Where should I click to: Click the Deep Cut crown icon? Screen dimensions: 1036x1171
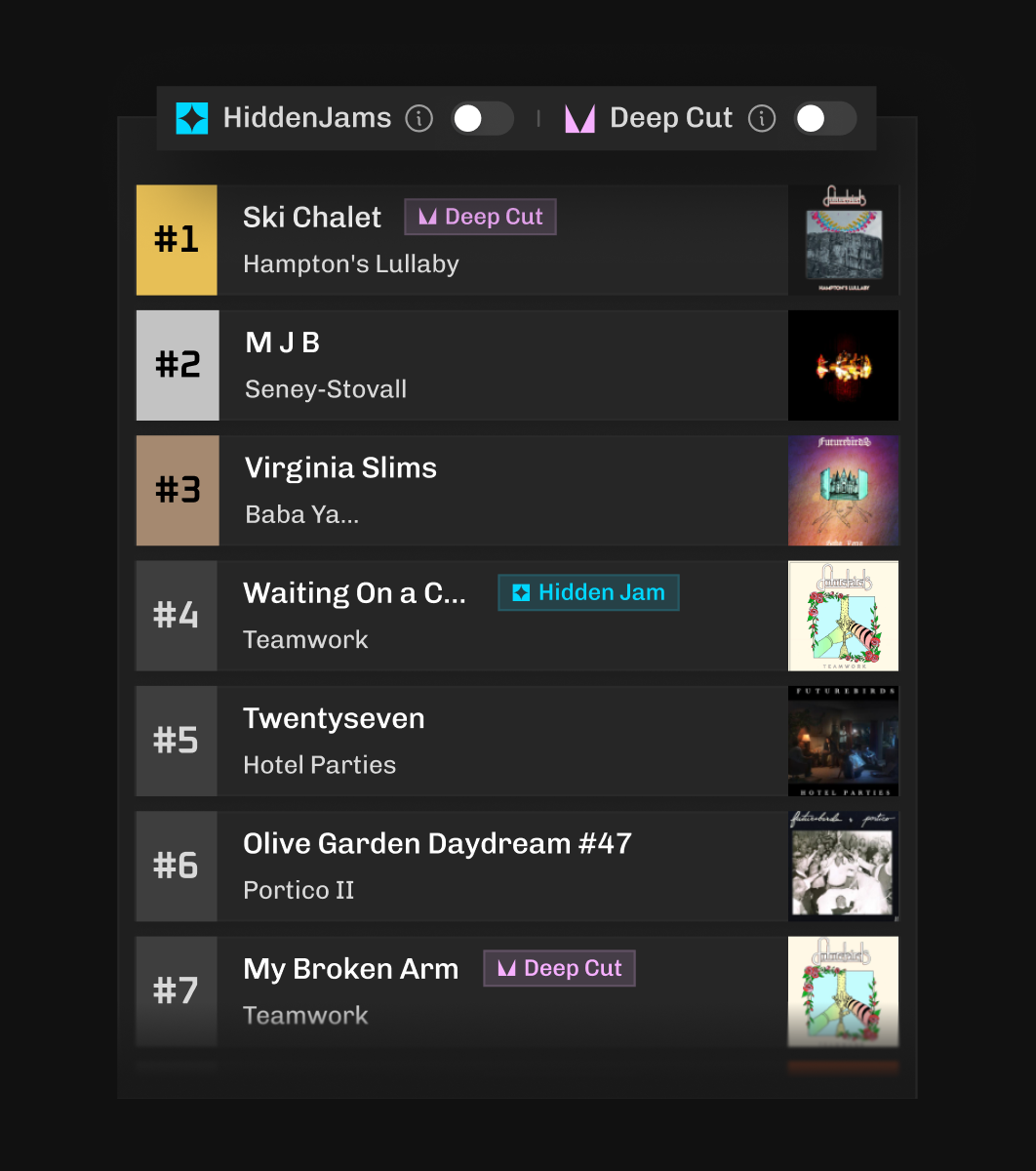(579, 119)
